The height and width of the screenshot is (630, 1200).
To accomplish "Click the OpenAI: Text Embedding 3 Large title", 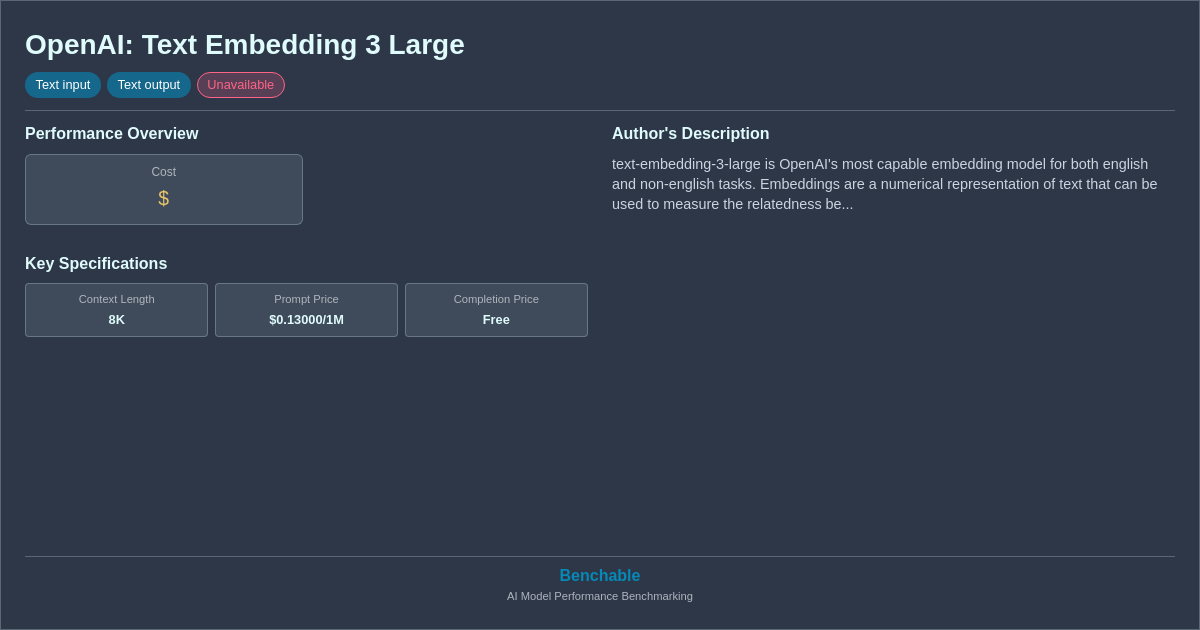I will click(244, 44).
